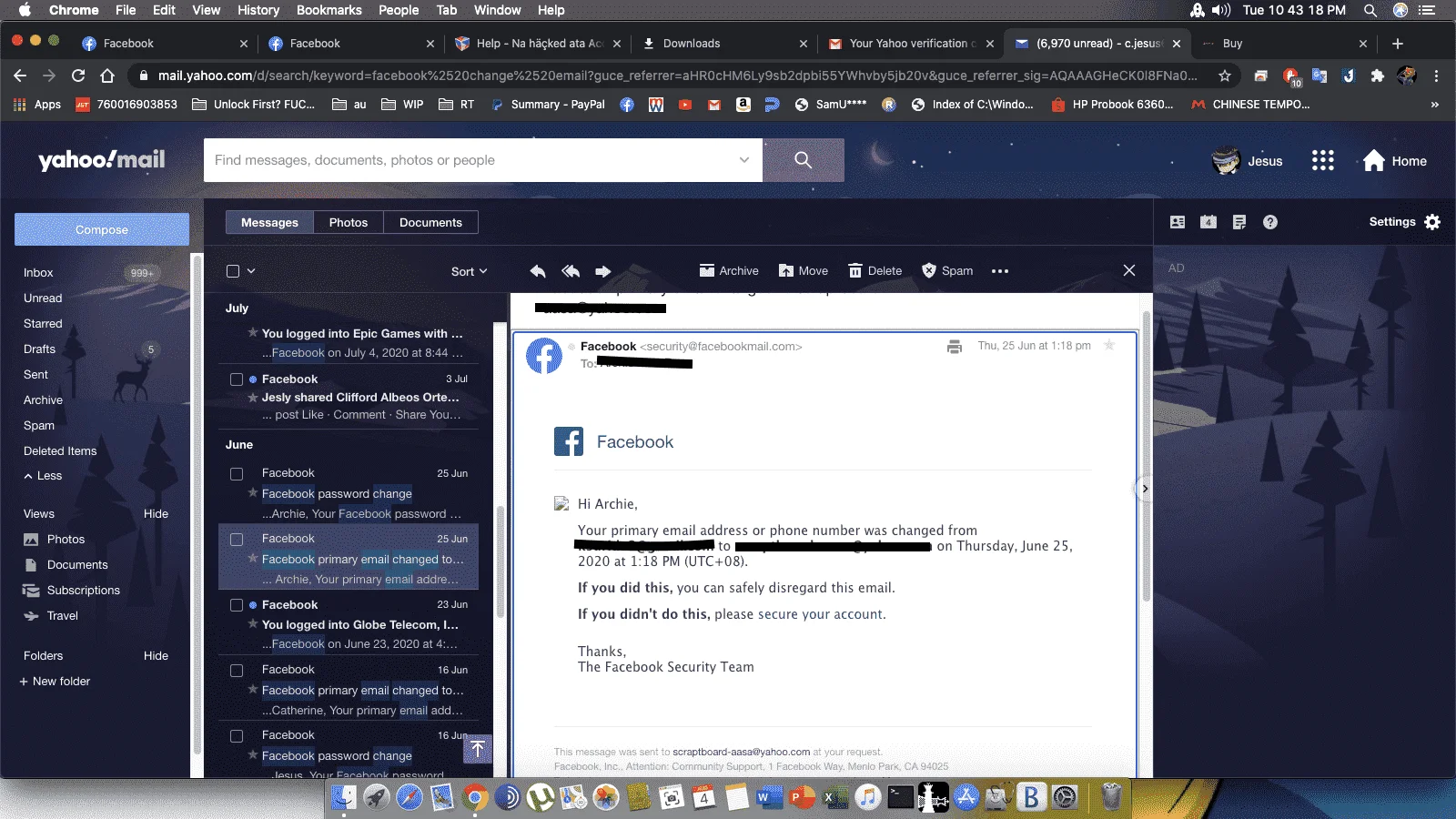Screen dimensions: 1456x819
Task: Print the Facebook email
Action: (955, 347)
